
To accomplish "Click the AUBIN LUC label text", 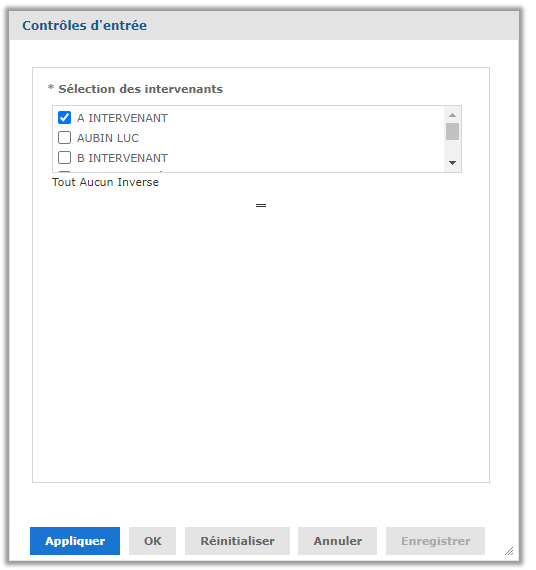I will click(108, 138).
